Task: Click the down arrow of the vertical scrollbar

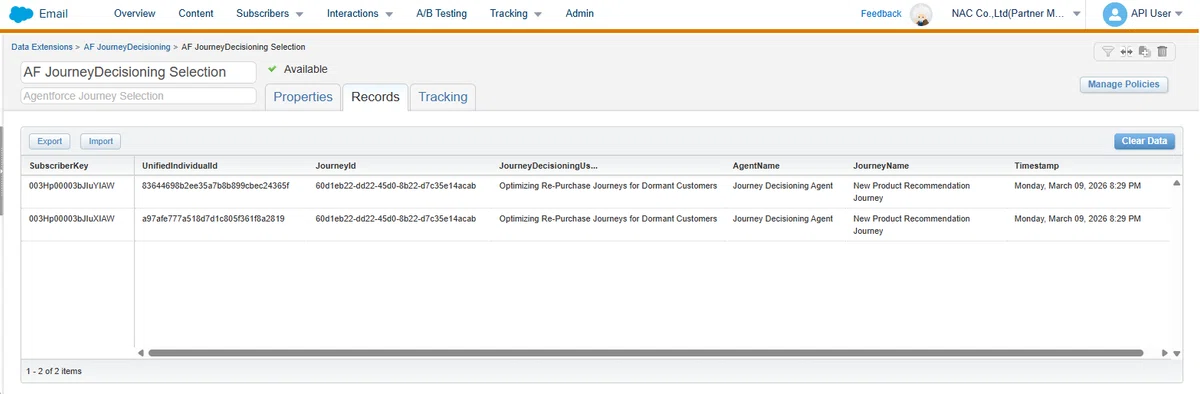Action: [1178, 353]
